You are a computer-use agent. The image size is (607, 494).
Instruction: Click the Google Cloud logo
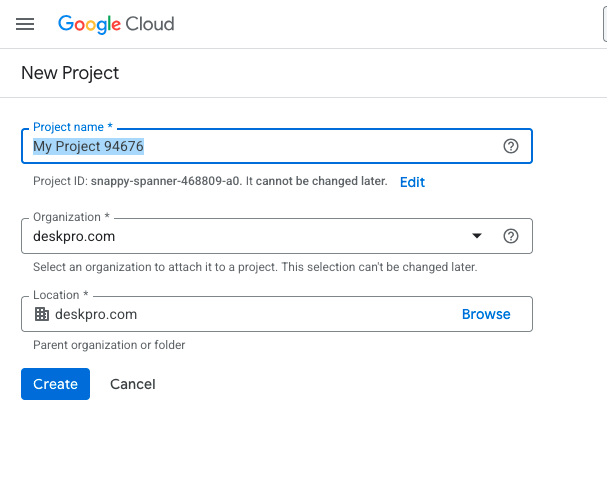point(116,24)
